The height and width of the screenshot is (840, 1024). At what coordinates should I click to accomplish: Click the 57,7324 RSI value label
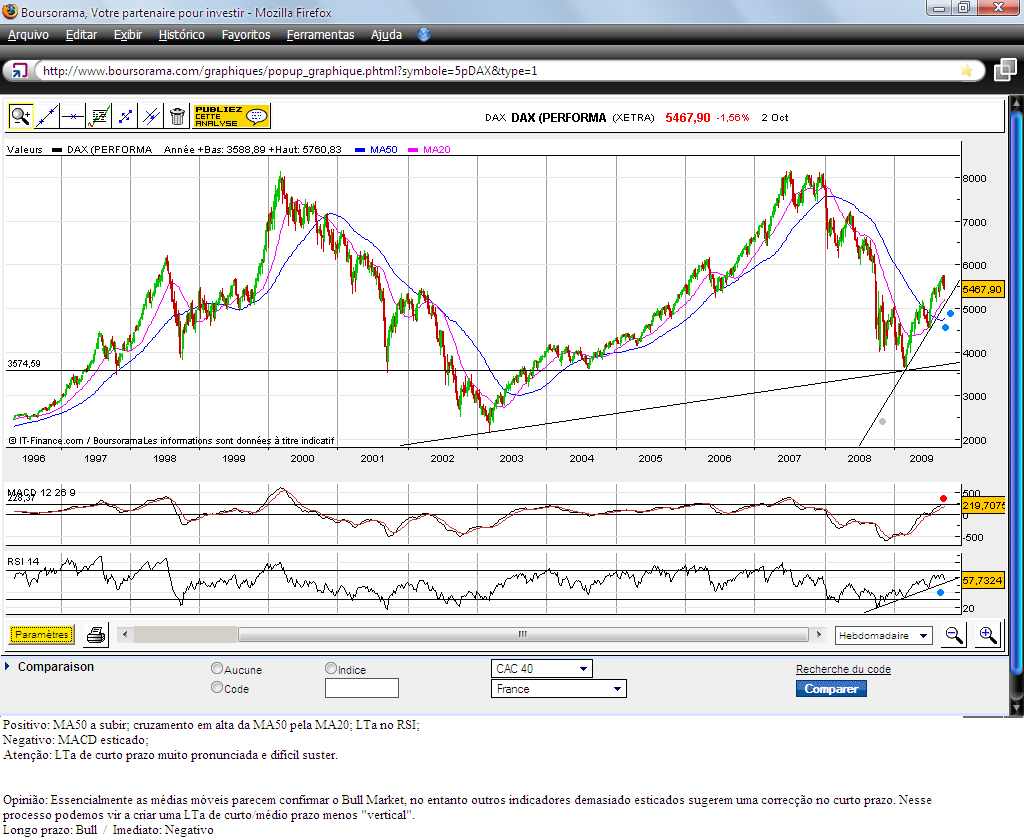[982, 580]
